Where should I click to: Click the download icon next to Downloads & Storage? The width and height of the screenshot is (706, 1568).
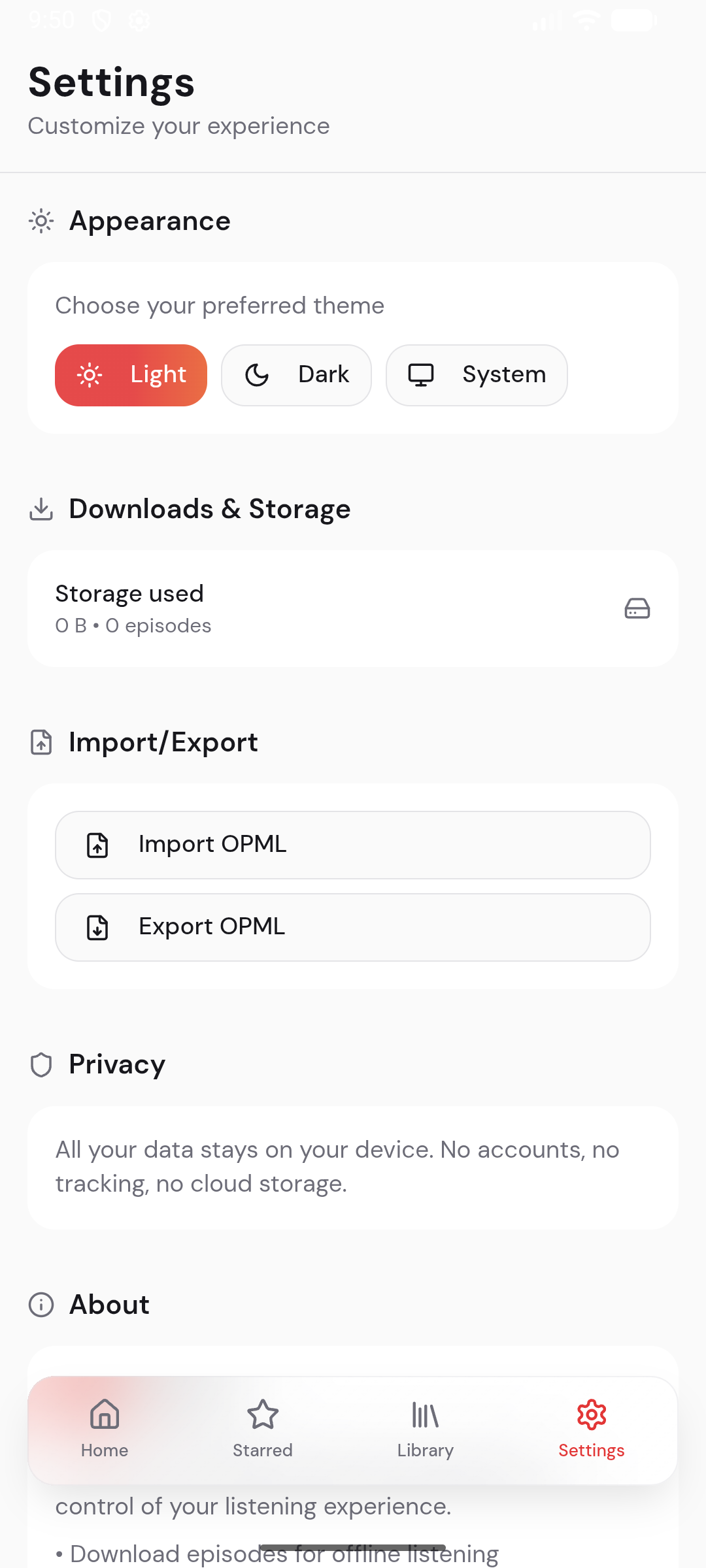coord(41,510)
